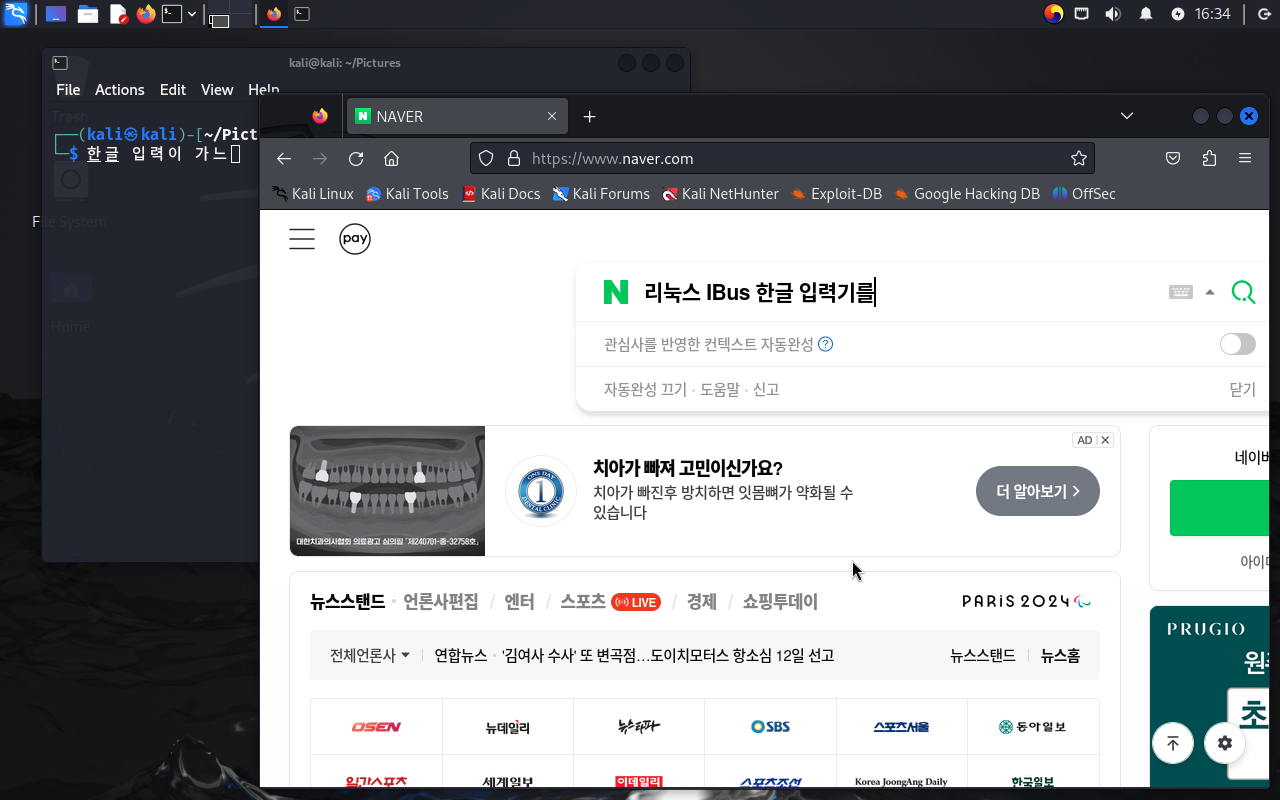Viewport: 1280px width, 800px height.
Task: Reload the Naver page
Action: pos(356,158)
